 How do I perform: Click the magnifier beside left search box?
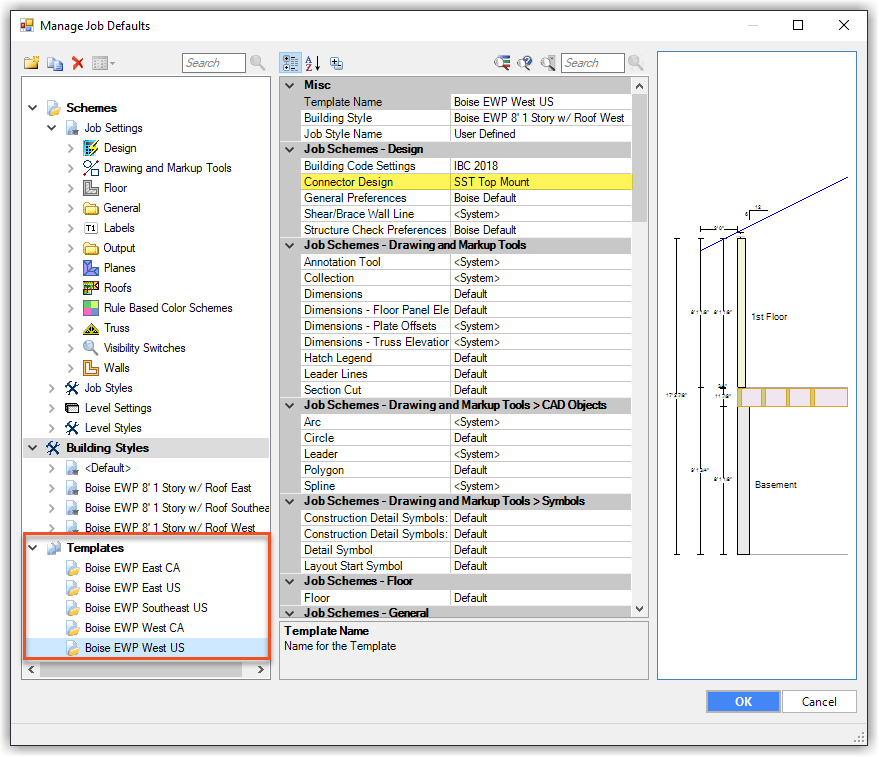point(257,63)
